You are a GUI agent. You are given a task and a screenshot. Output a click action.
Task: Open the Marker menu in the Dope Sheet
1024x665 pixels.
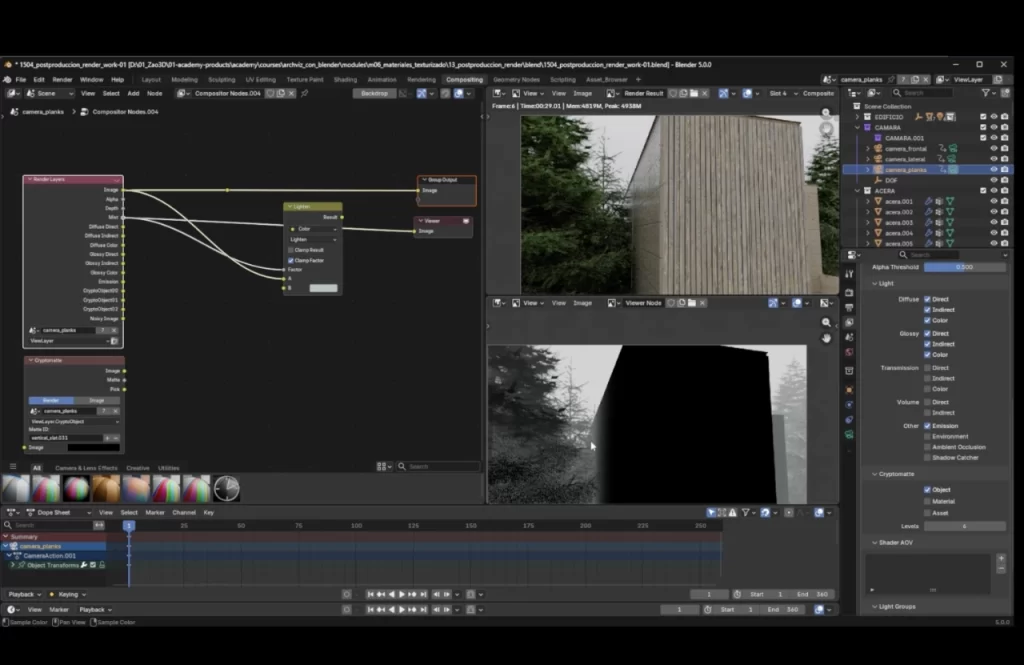coord(155,513)
